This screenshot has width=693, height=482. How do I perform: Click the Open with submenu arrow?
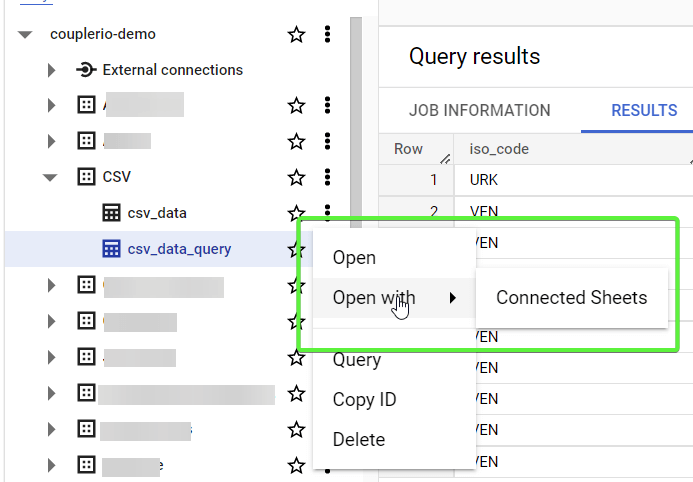click(x=452, y=298)
